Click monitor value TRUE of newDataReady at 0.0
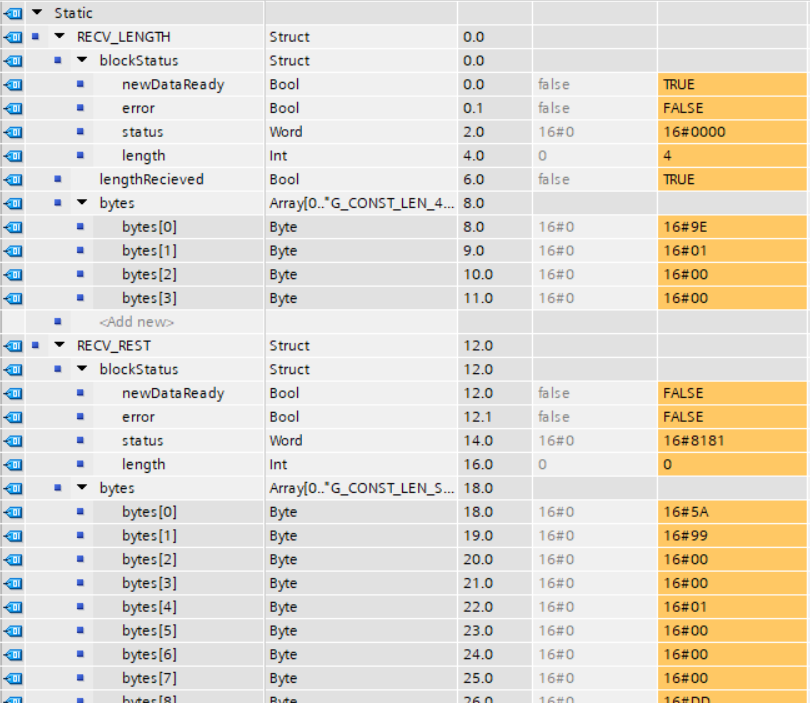 (732, 84)
